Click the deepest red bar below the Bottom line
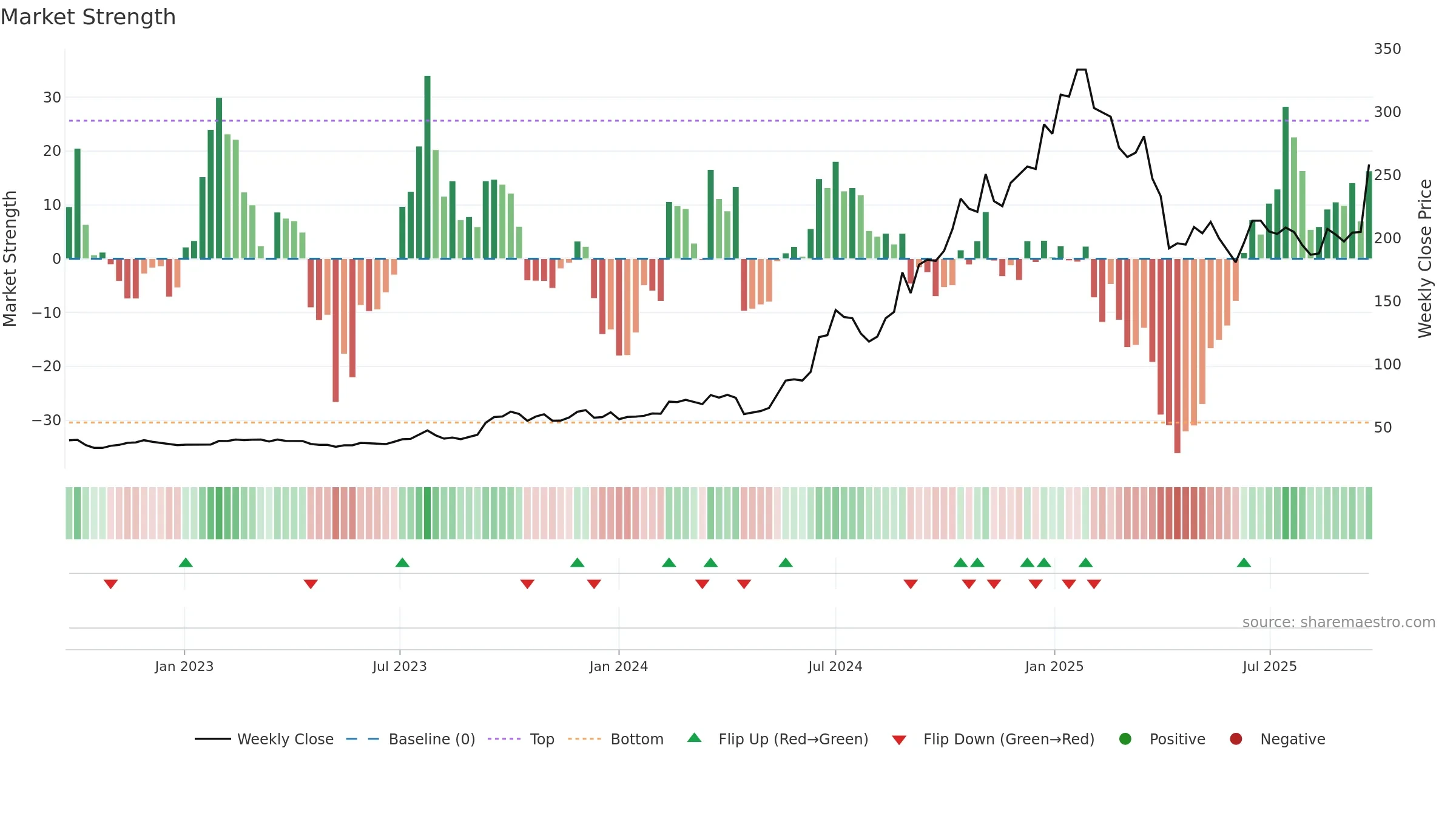This screenshot has height=819, width=1456. tap(1177, 356)
